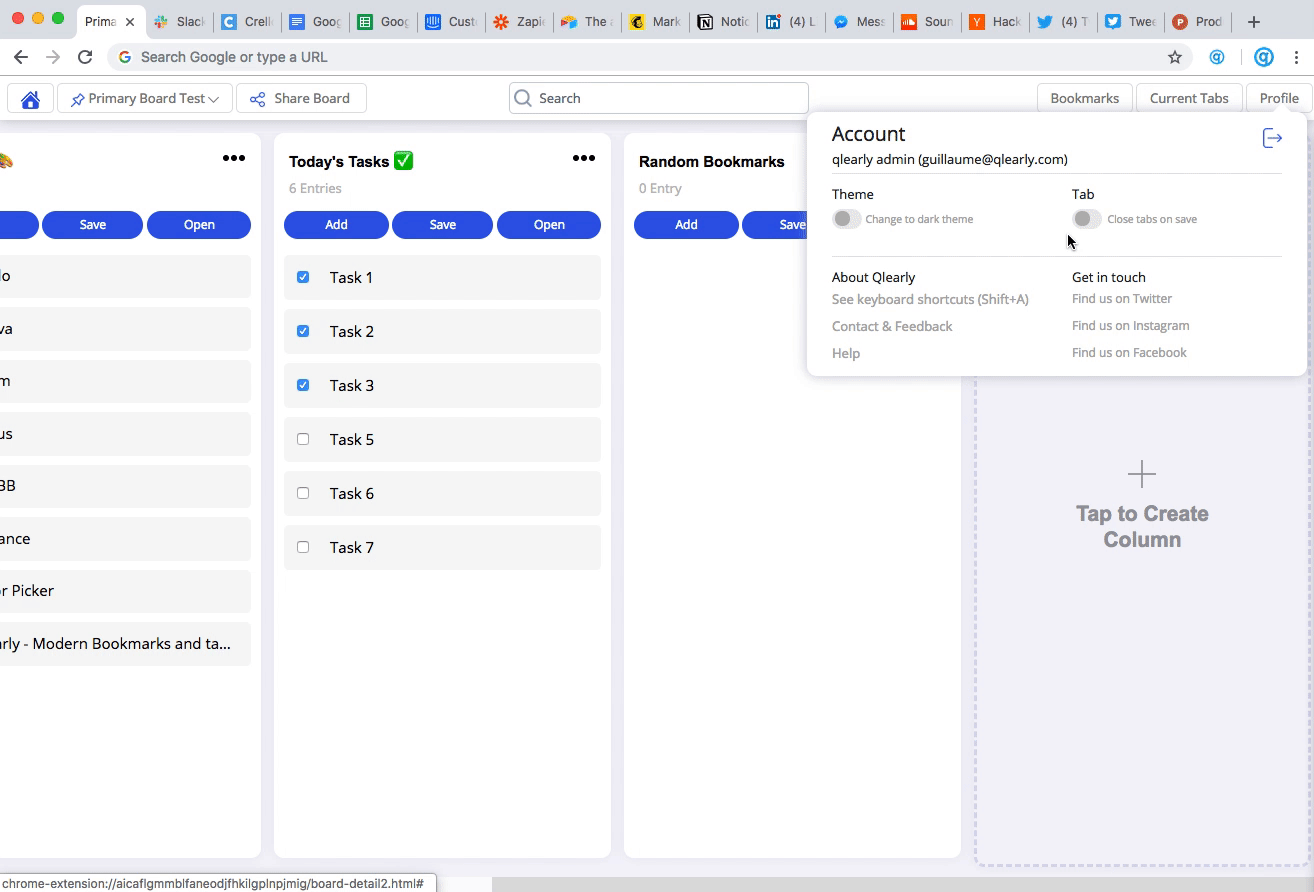Click the light blue @ extension icon

[1217, 57]
